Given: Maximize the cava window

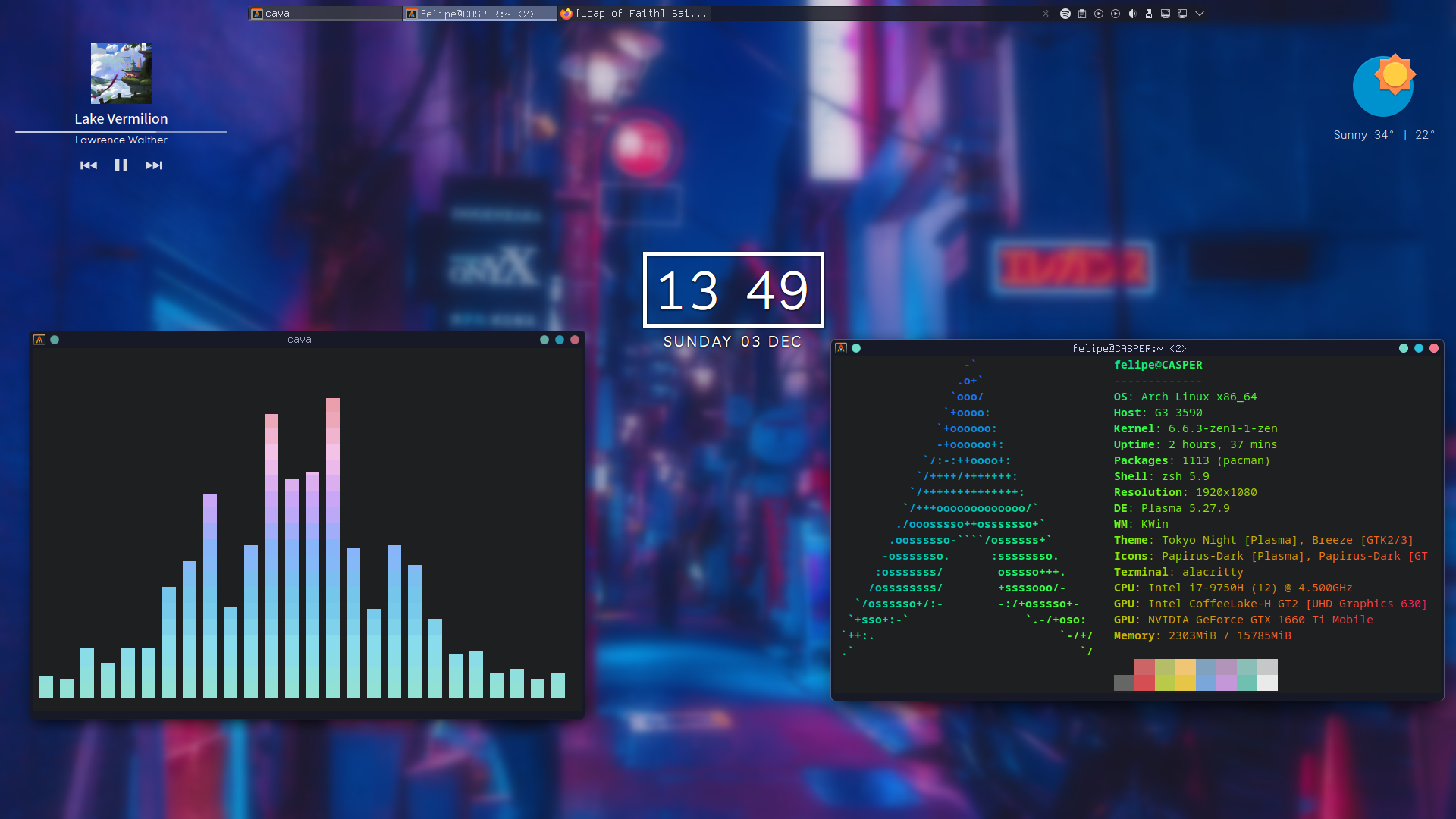Looking at the screenshot, I should (560, 340).
